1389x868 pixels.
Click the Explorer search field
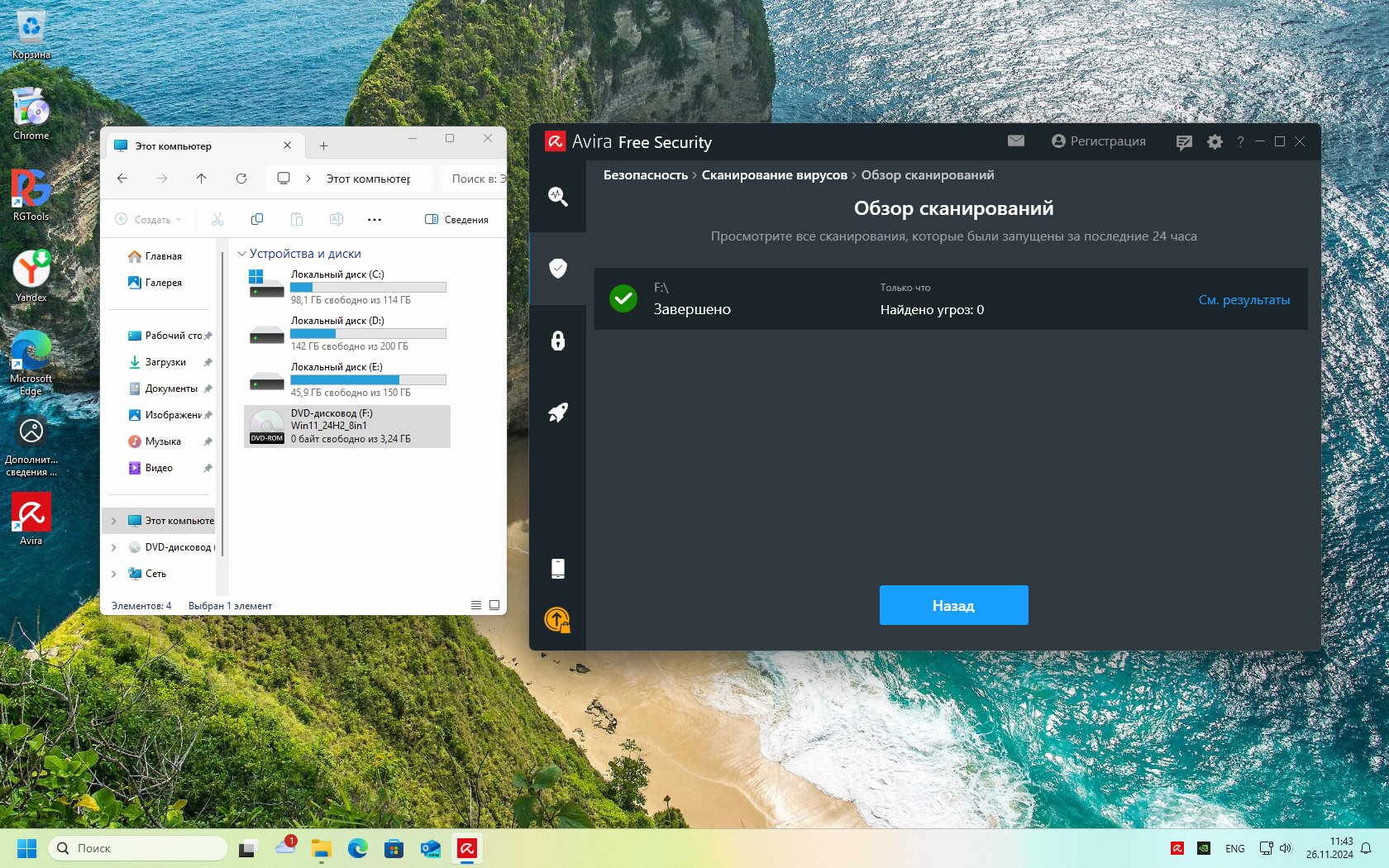point(475,179)
